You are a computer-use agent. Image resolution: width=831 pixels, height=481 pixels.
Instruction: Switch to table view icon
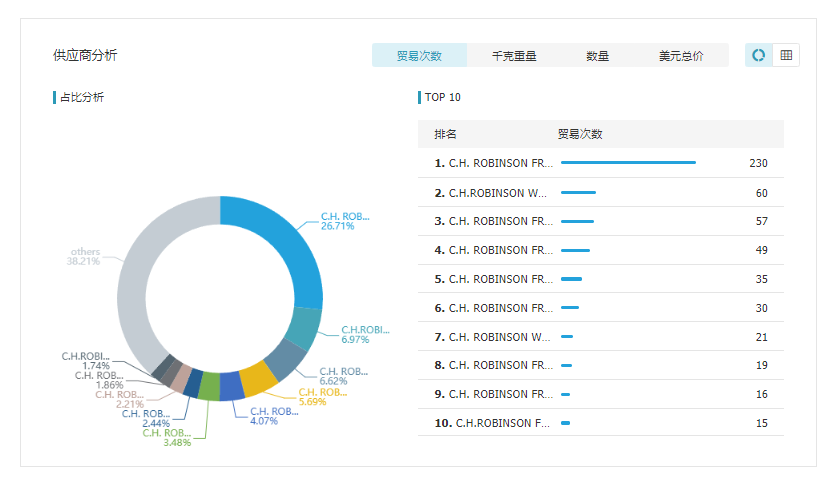tap(786, 55)
